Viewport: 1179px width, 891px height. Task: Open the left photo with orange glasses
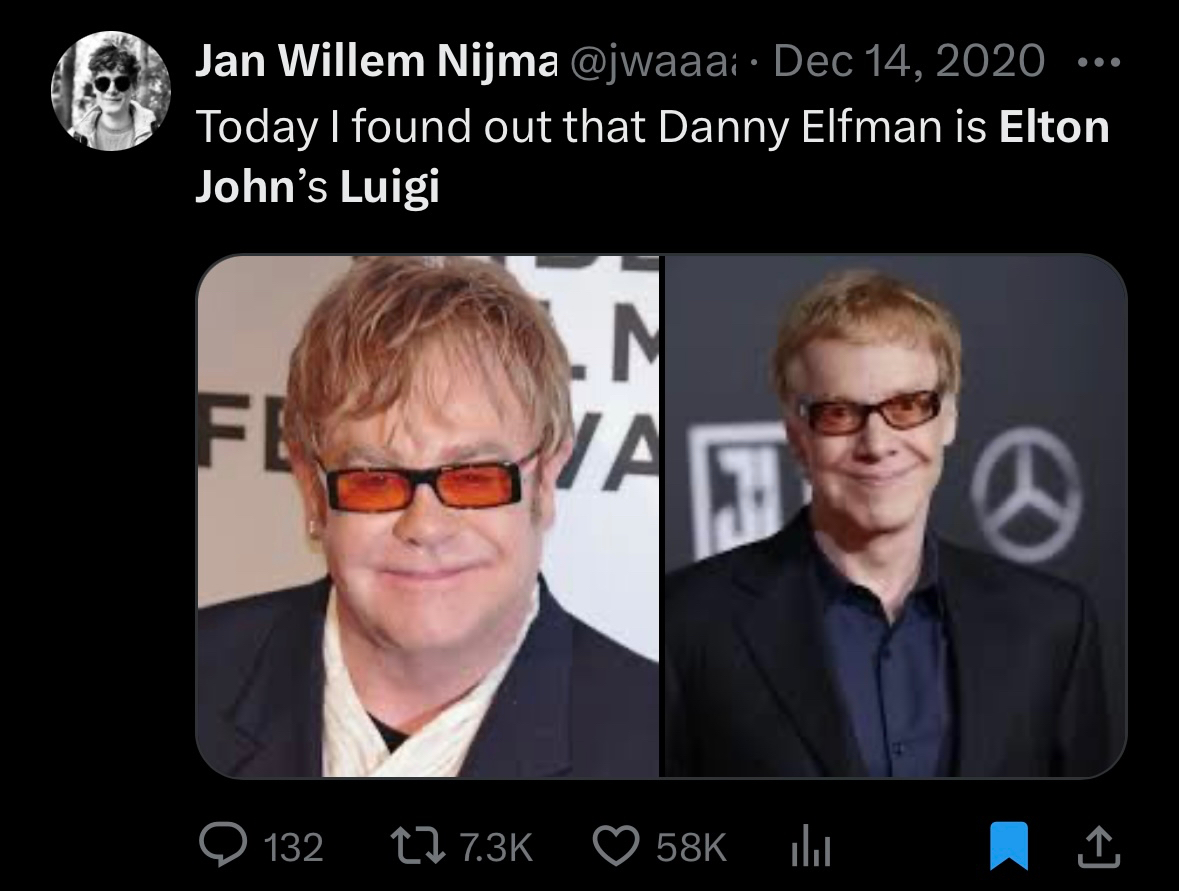[428, 517]
